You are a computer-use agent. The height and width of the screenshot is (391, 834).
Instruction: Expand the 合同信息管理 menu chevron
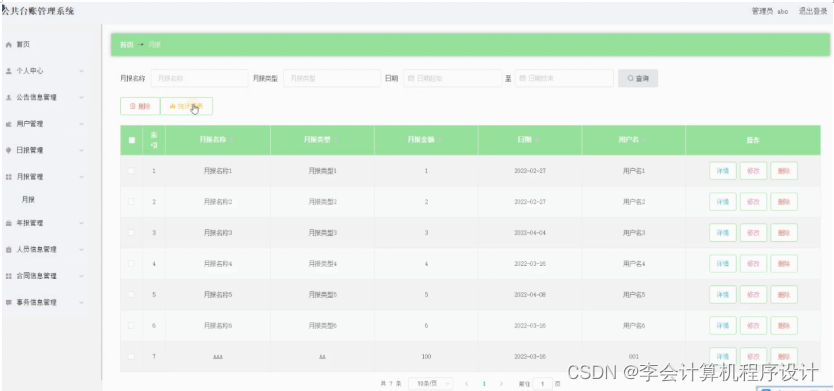(81, 276)
